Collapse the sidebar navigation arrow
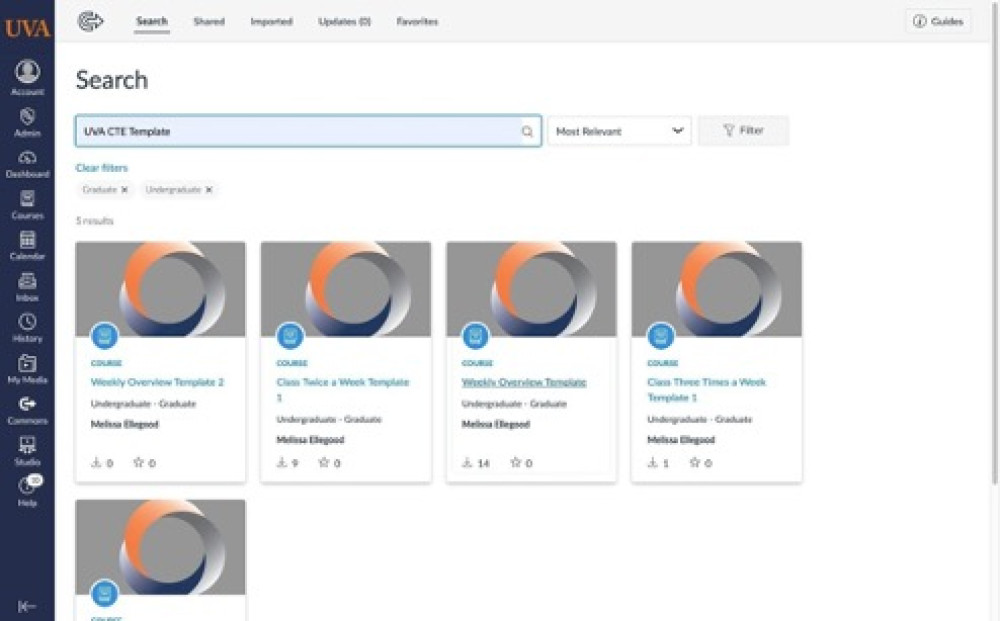The image size is (1000, 621). point(27,606)
